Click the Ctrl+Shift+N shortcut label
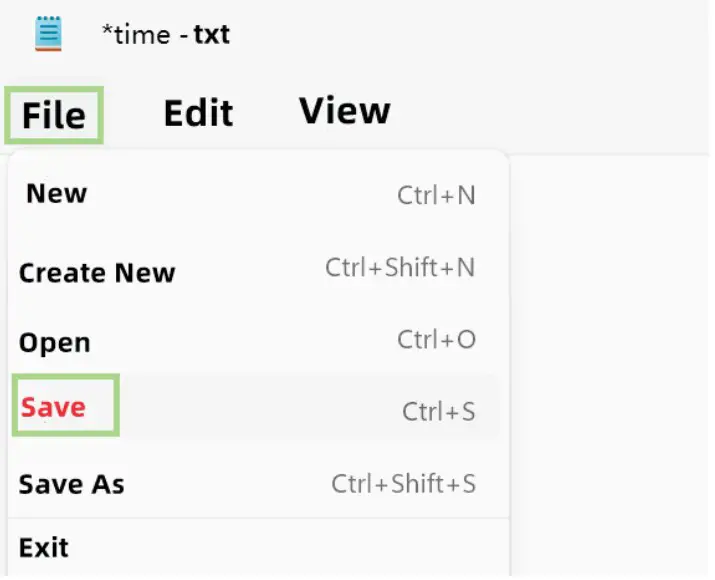The height and width of the screenshot is (580, 715). pyautogui.click(x=400, y=268)
